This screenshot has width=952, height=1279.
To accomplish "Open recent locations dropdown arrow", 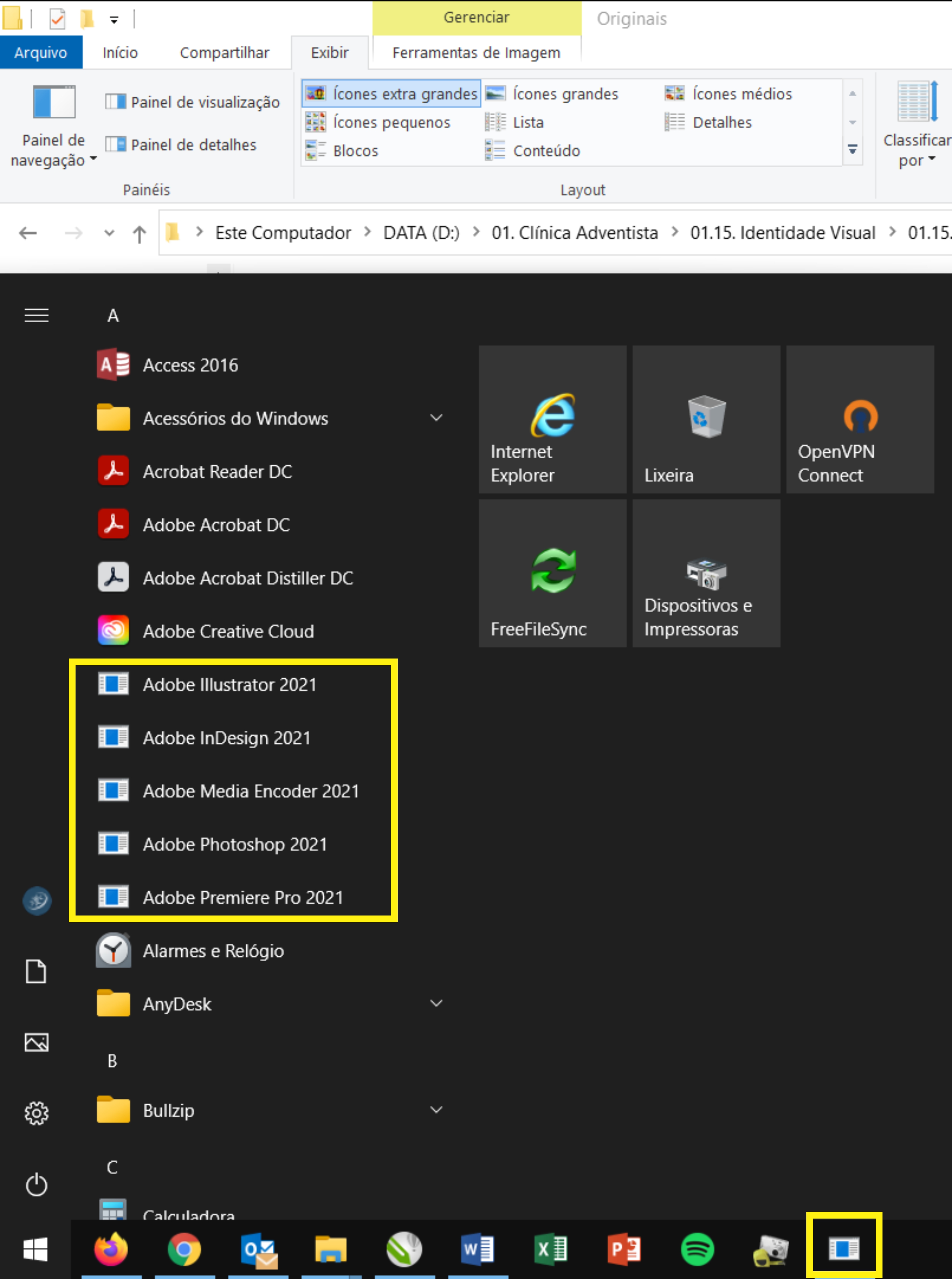I will point(109,233).
